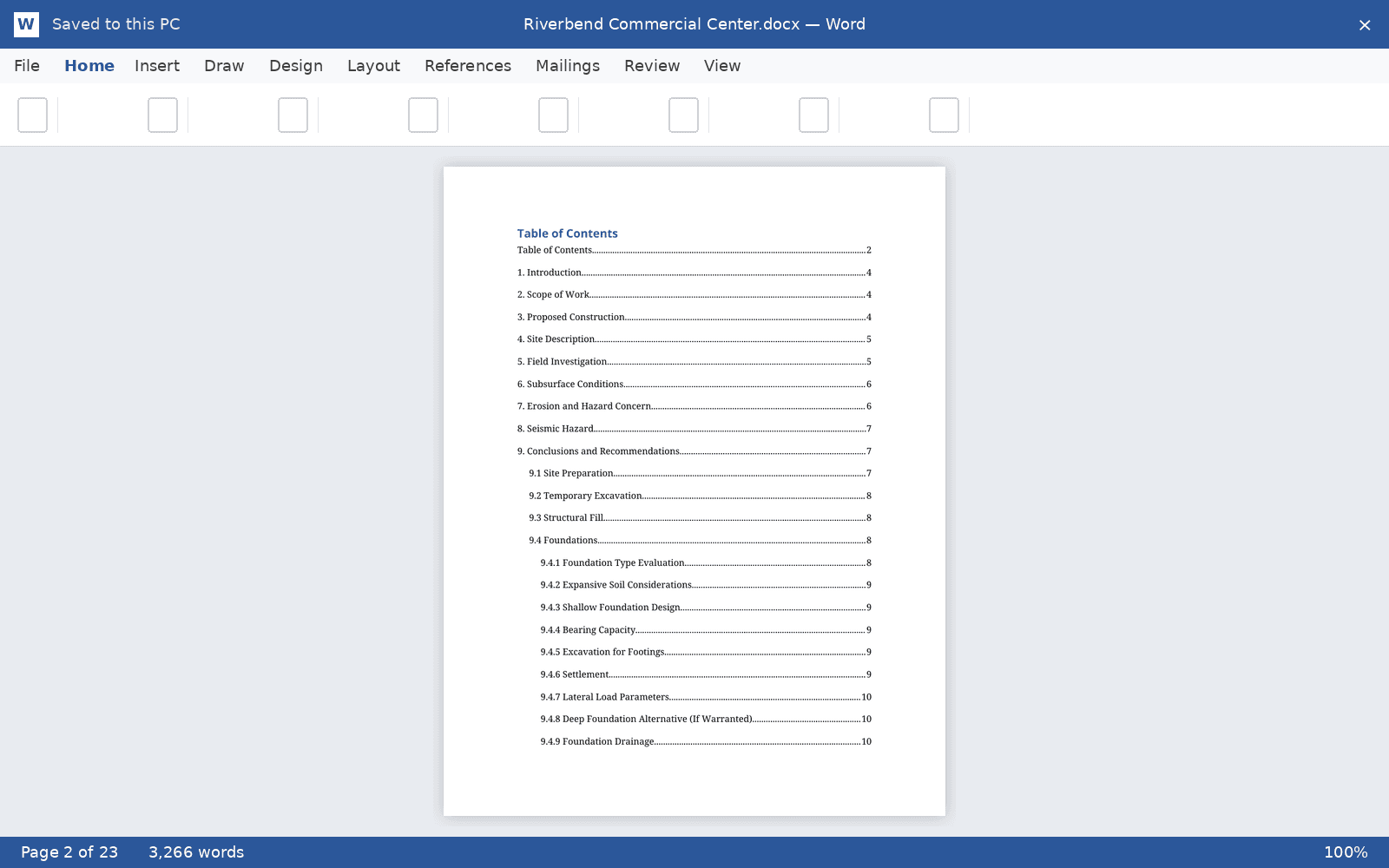This screenshot has width=1389, height=868.
Task: Go to '9.4.4 Bearing Capacity' entry
Action: coord(706,630)
